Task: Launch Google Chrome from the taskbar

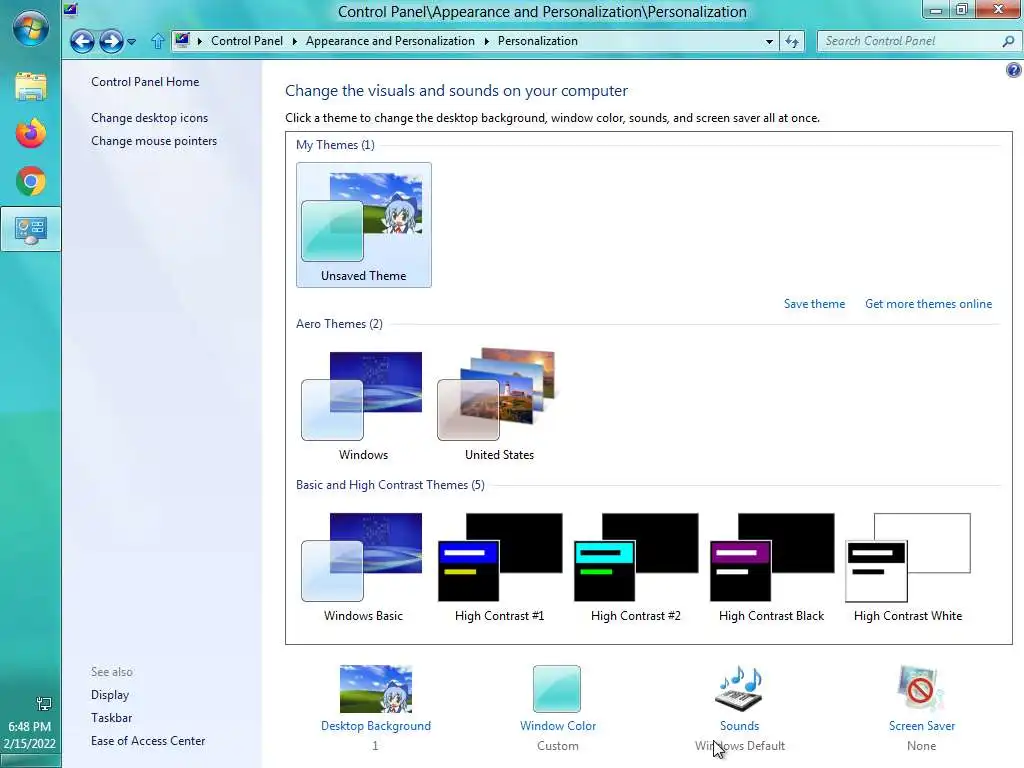Action: (31, 182)
